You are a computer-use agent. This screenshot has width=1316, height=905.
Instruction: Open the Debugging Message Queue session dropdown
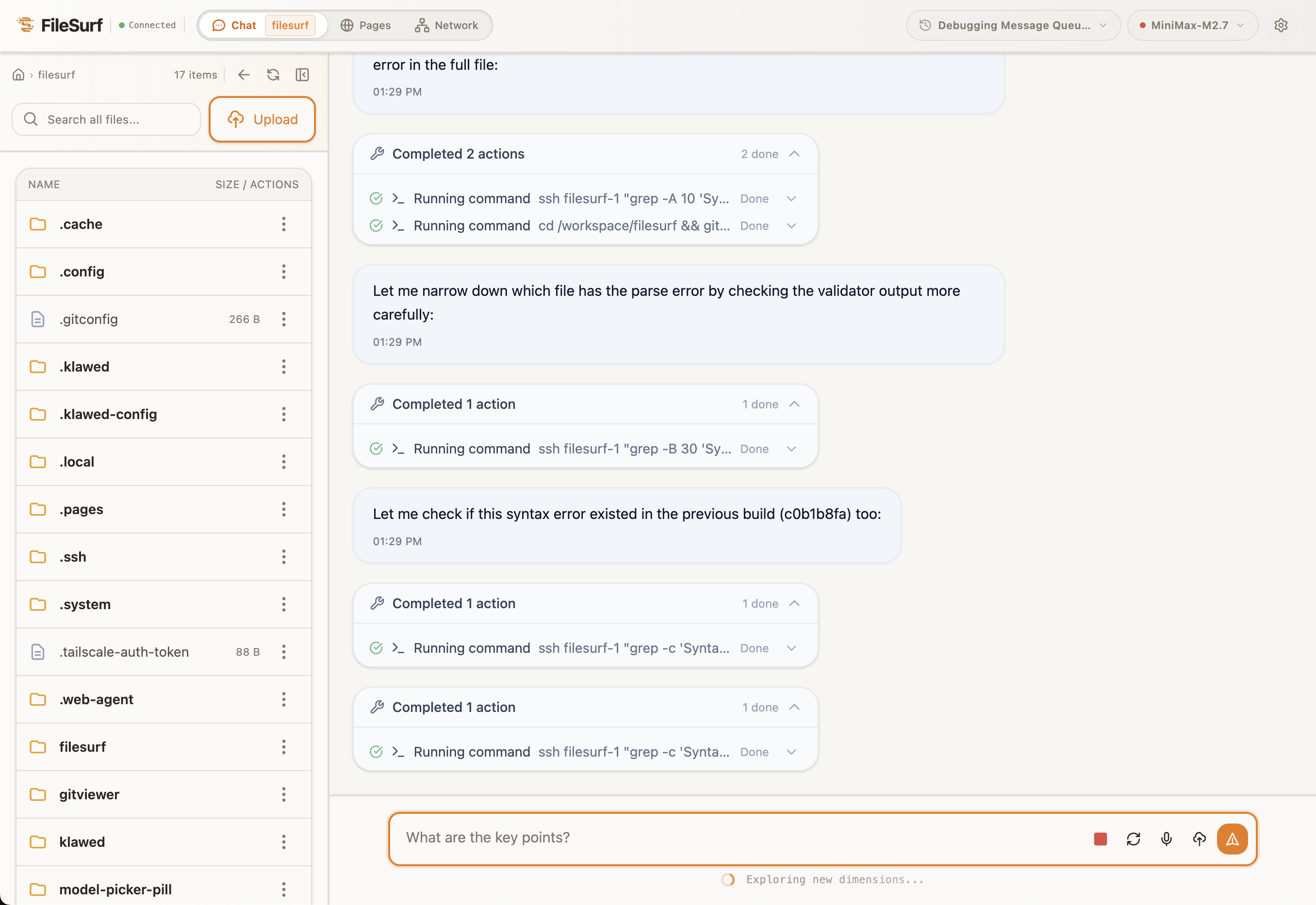1013,26
